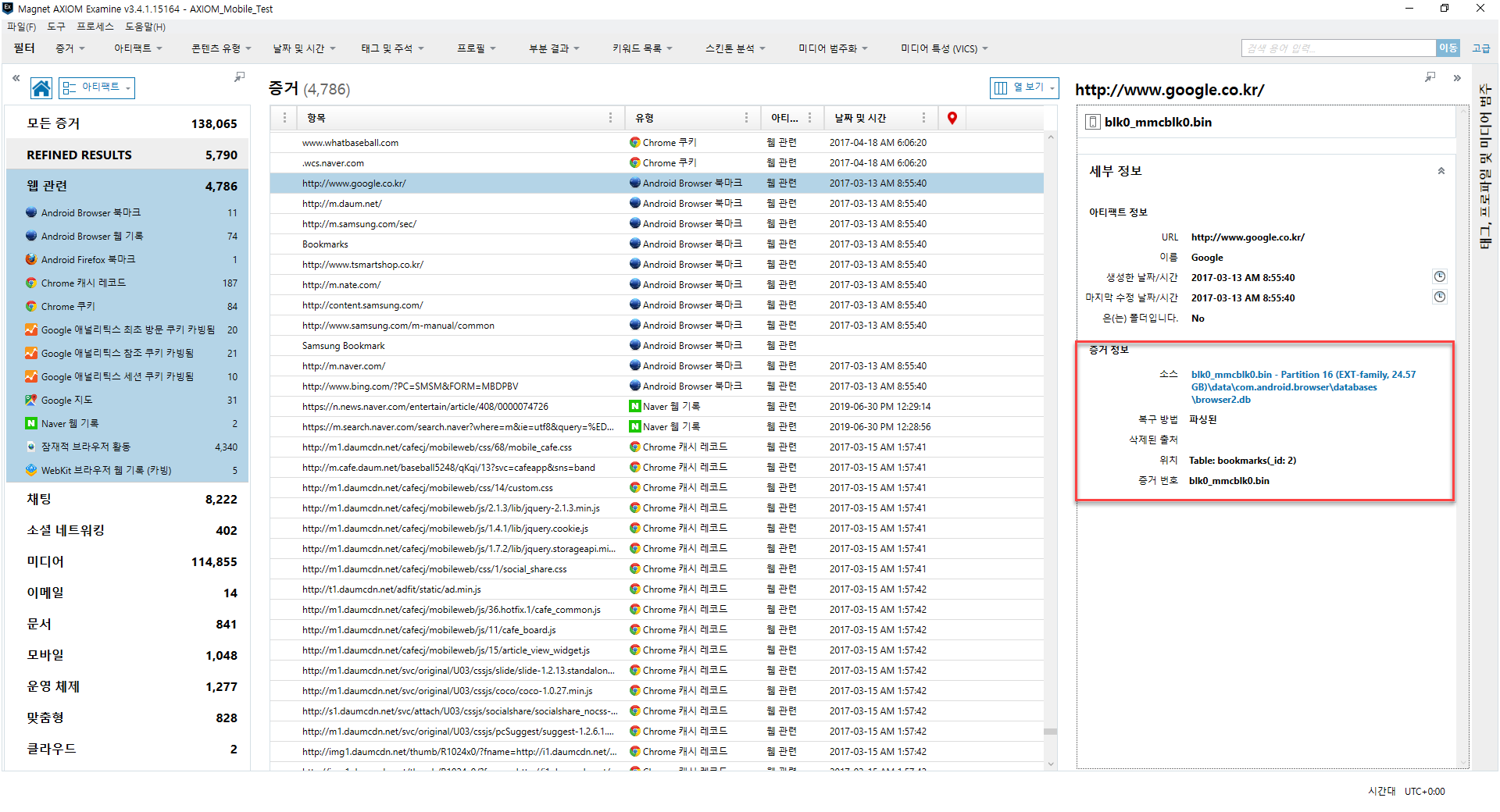The width and height of the screenshot is (1500, 812).
Task: Open column options for 유형 header
Action: 746,118
